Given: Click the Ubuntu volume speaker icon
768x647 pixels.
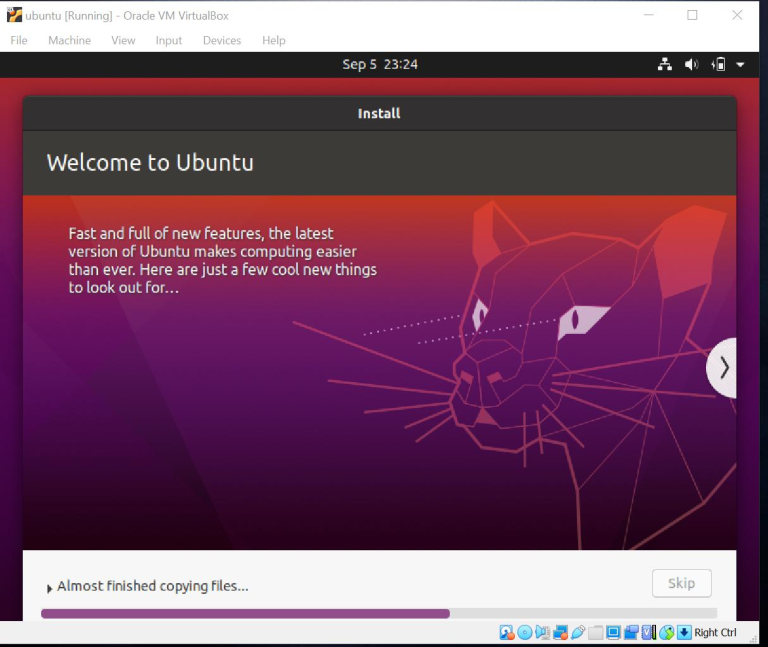Looking at the screenshot, I should [x=691, y=65].
